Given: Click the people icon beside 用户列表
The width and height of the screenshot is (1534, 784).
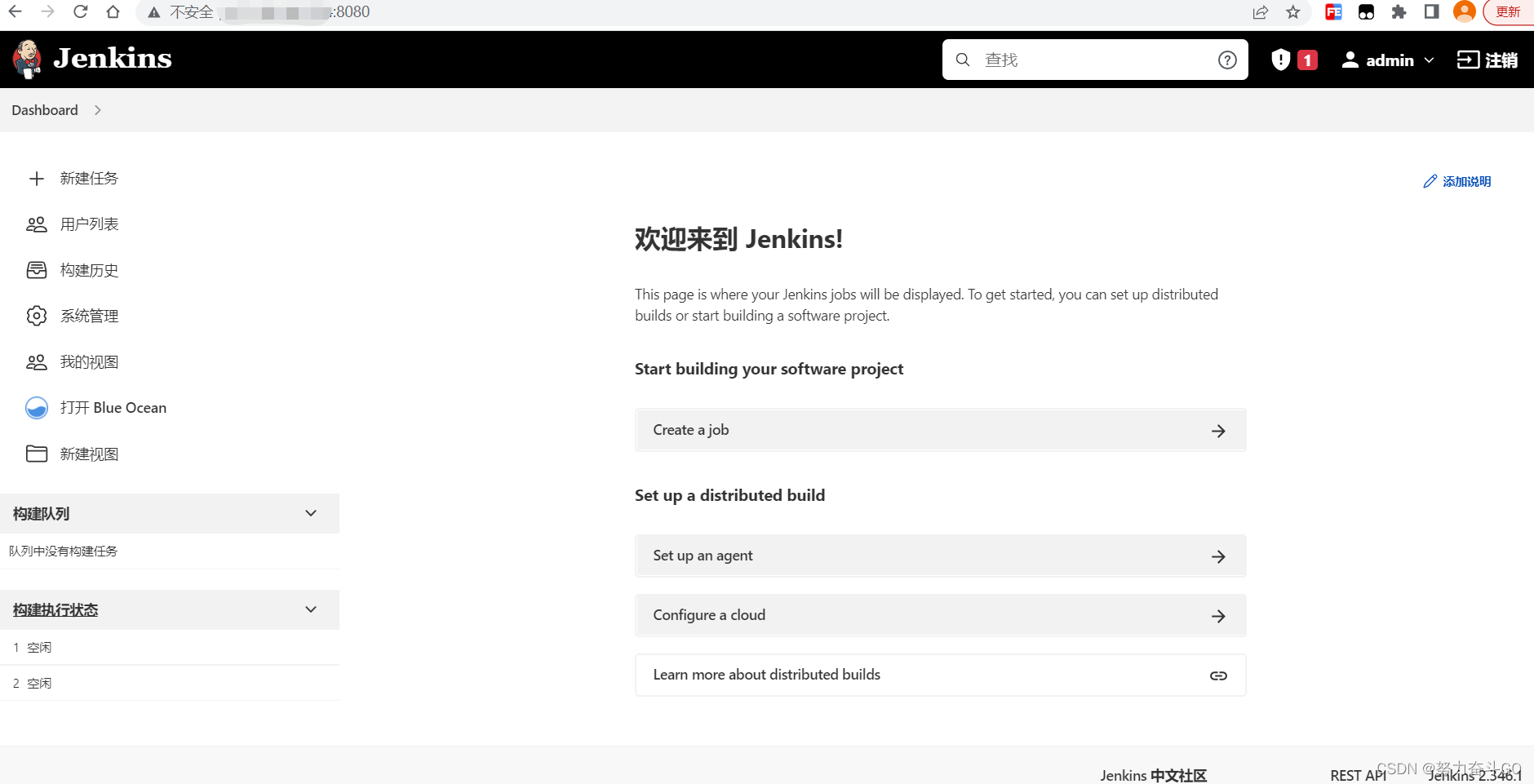Looking at the screenshot, I should pyautogui.click(x=37, y=224).
